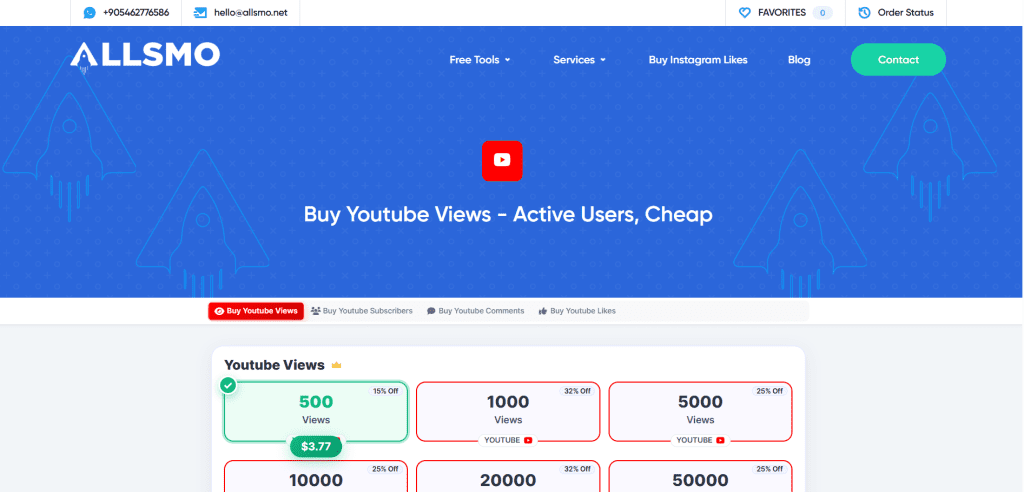This screenshot has height=492, width=1024.
Task: Switch to the Buy Youtube Likes tab
Action: point(577,311)
